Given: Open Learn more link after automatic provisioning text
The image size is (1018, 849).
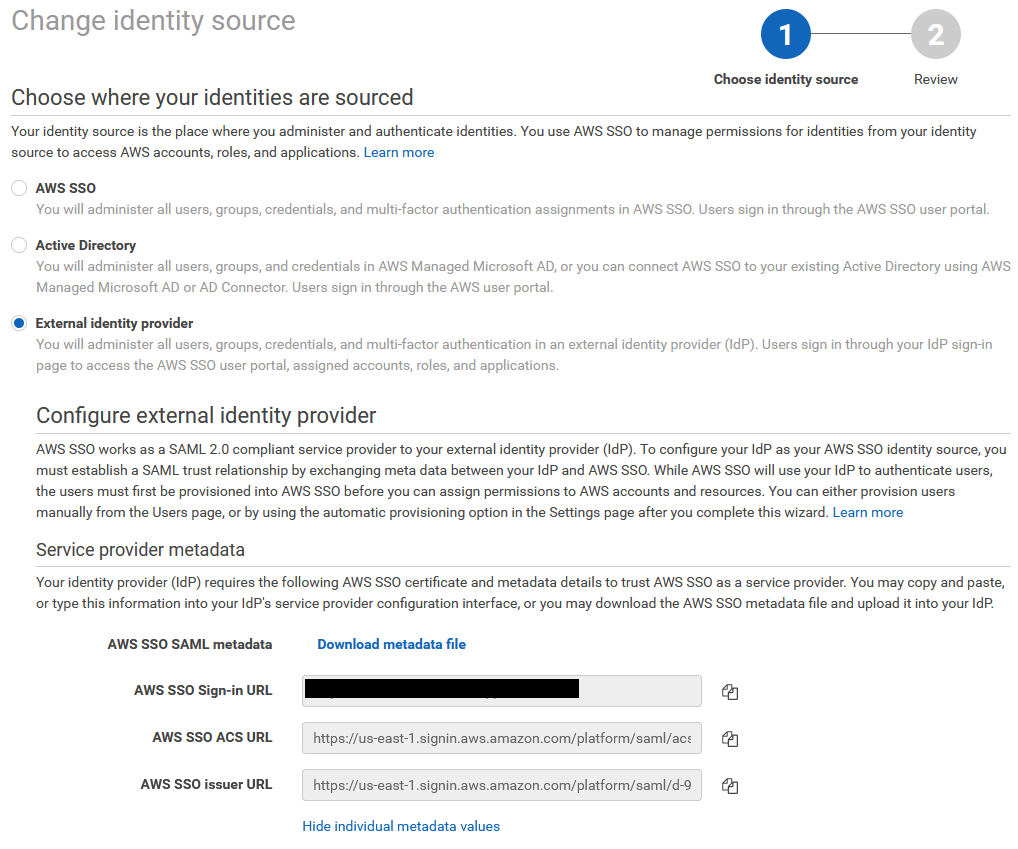Looking at the screenshot, I should pyautogui.click(x=867, y=512).
